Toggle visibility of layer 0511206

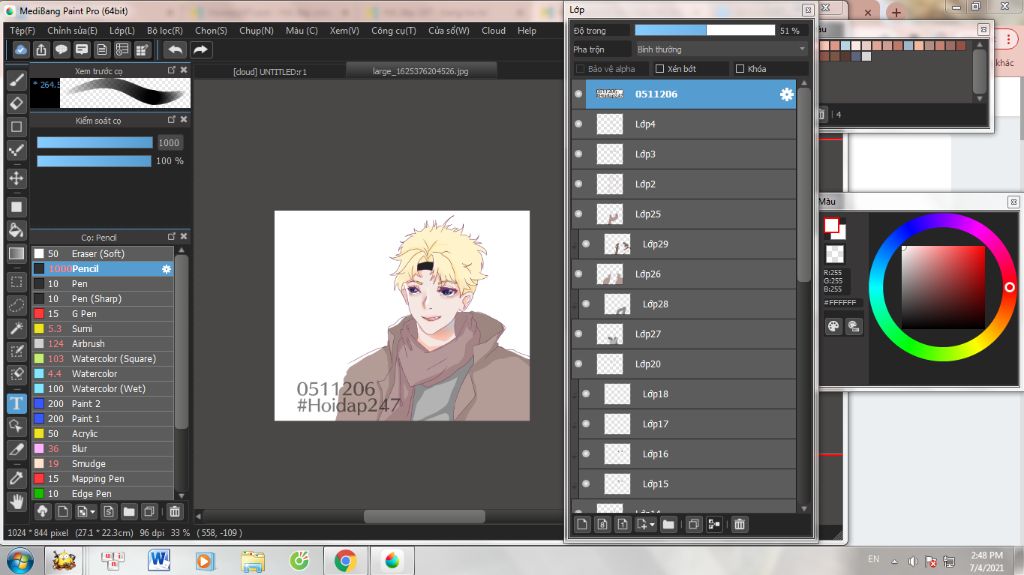[x=579, y=94]
